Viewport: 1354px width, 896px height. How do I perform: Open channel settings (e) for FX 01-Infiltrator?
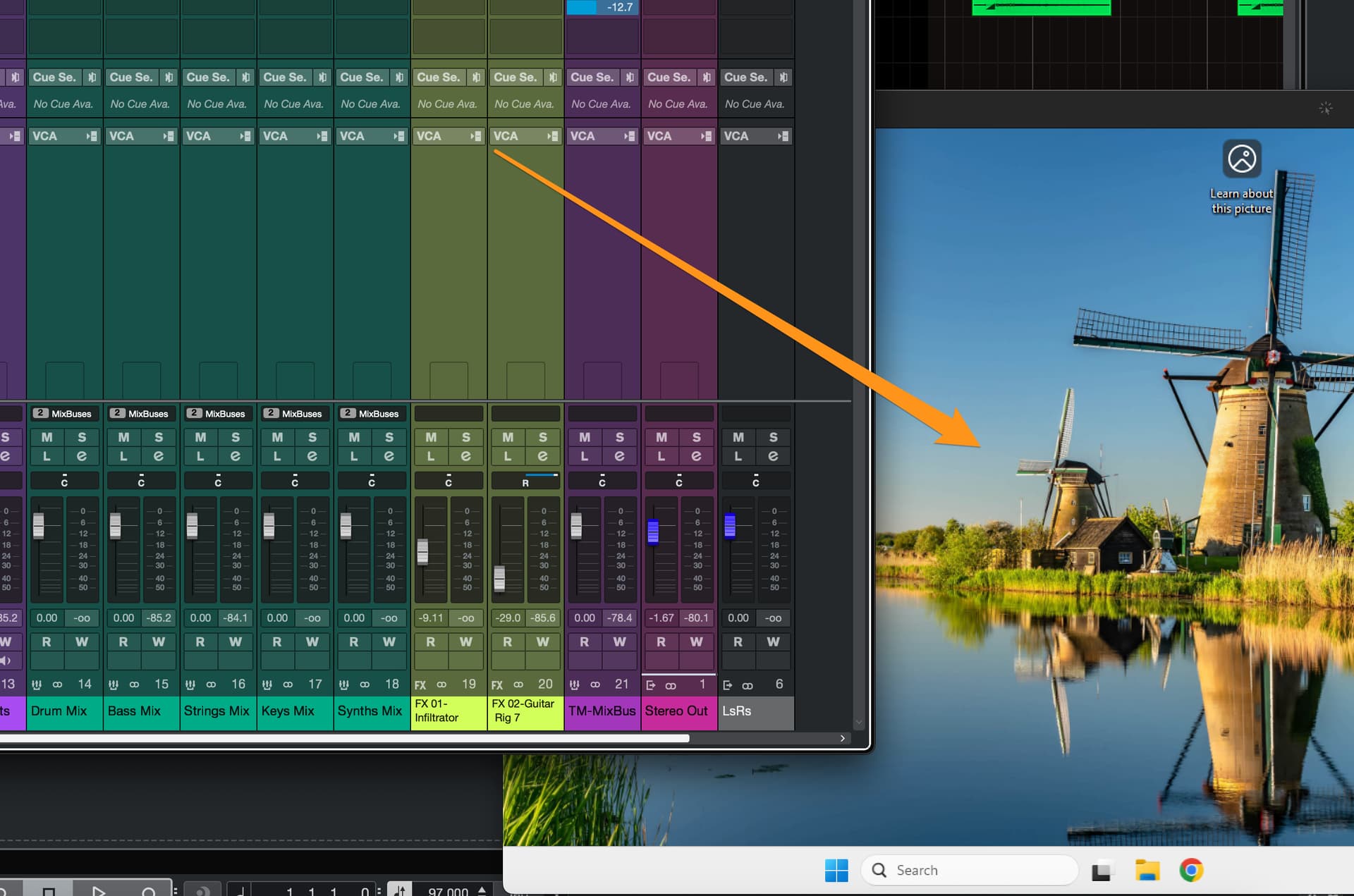[466, 456]
